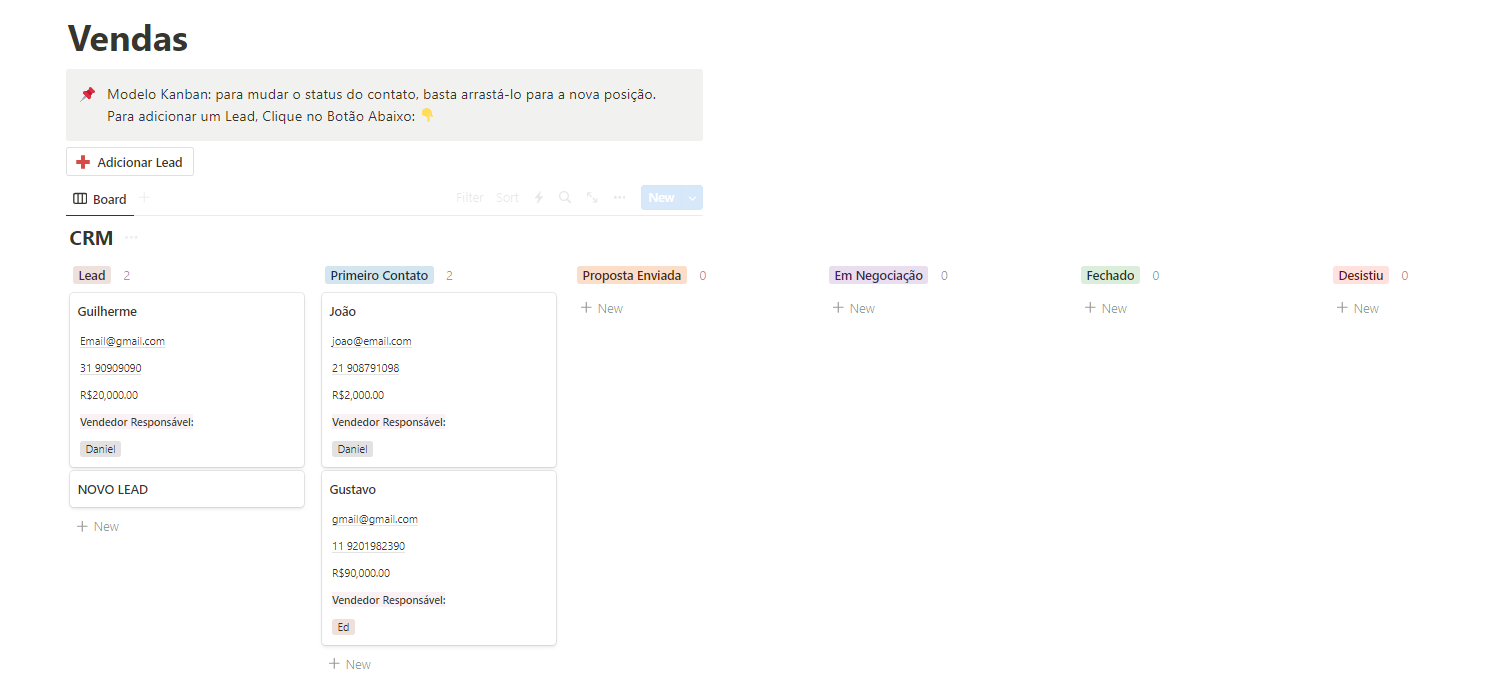Image resolution: width=1488 pixels, height=680 pixels.
Task: Click the search magnifier icon
Action: click(x=565, y=198)
